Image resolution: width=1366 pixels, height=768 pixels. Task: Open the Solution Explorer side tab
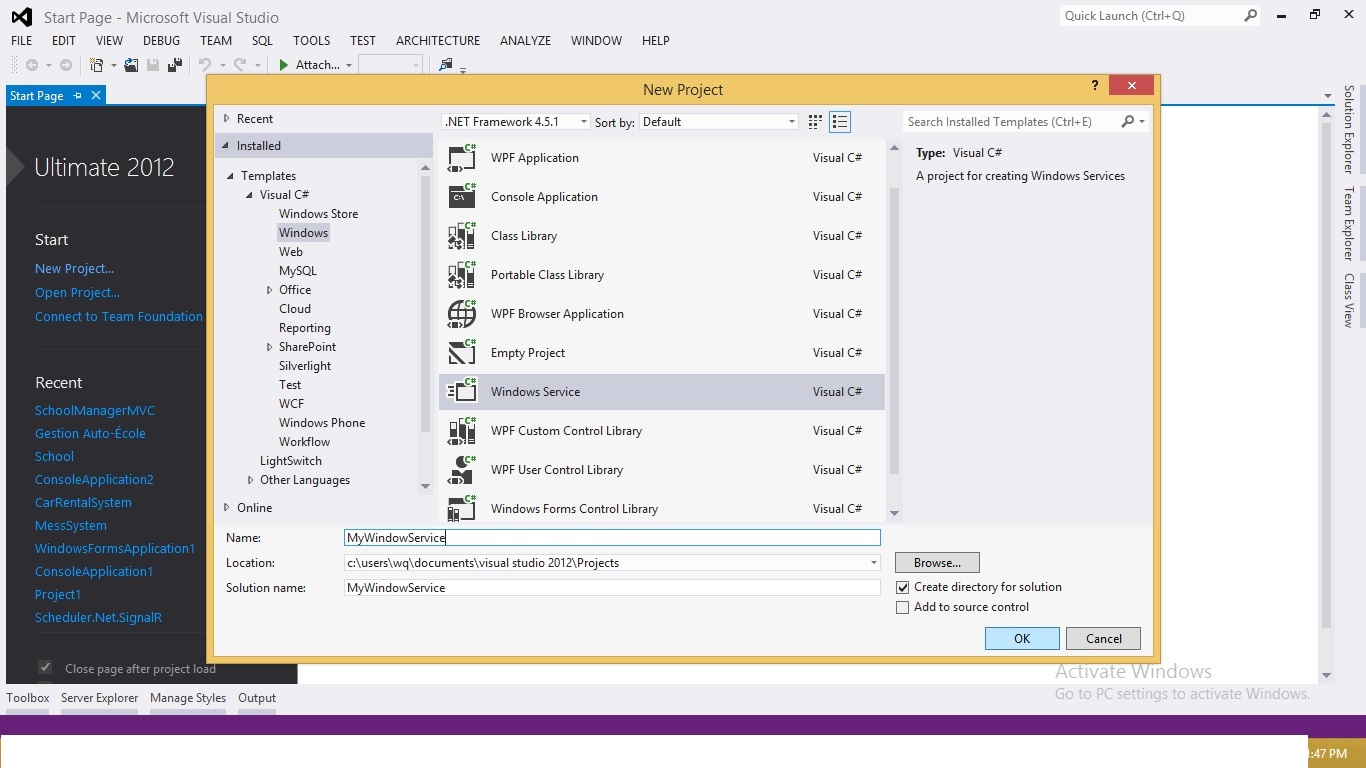(x=1348, y=130)
